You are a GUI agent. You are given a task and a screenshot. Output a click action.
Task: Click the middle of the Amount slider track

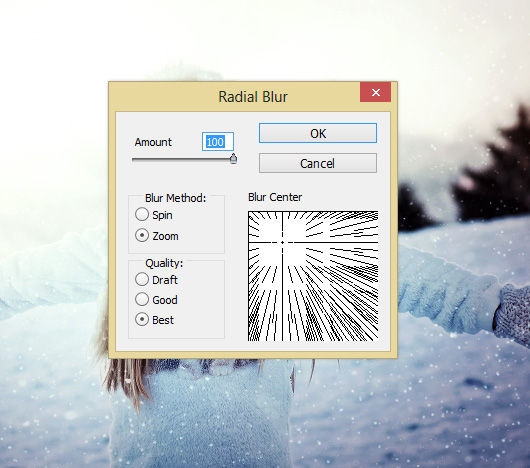point(183,159)
